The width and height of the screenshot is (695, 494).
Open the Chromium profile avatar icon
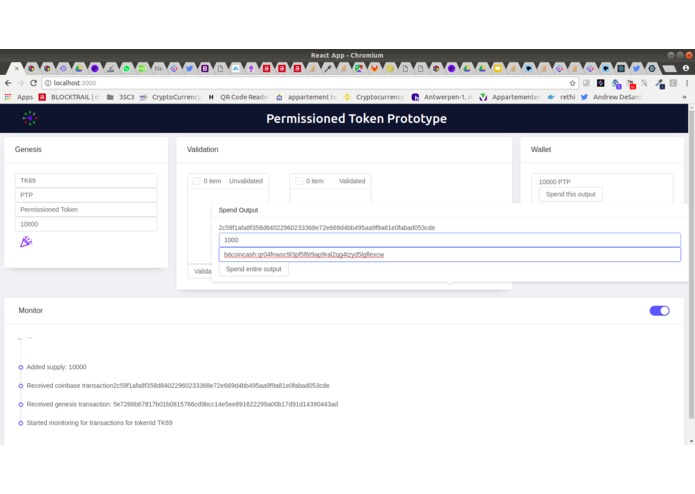click(686, 68)
